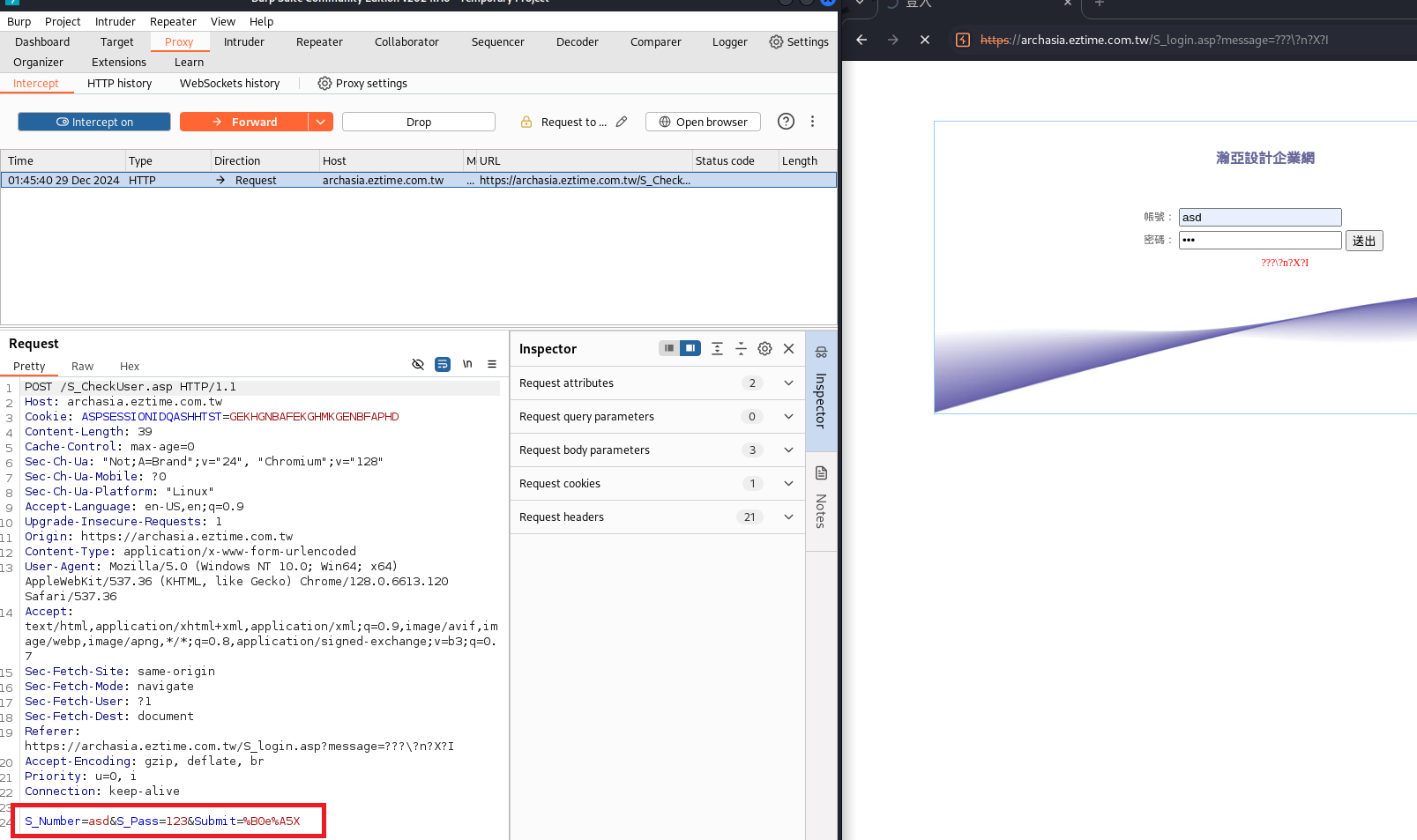
Task: Switch to the Organizer tab
Action: [39, 62]
